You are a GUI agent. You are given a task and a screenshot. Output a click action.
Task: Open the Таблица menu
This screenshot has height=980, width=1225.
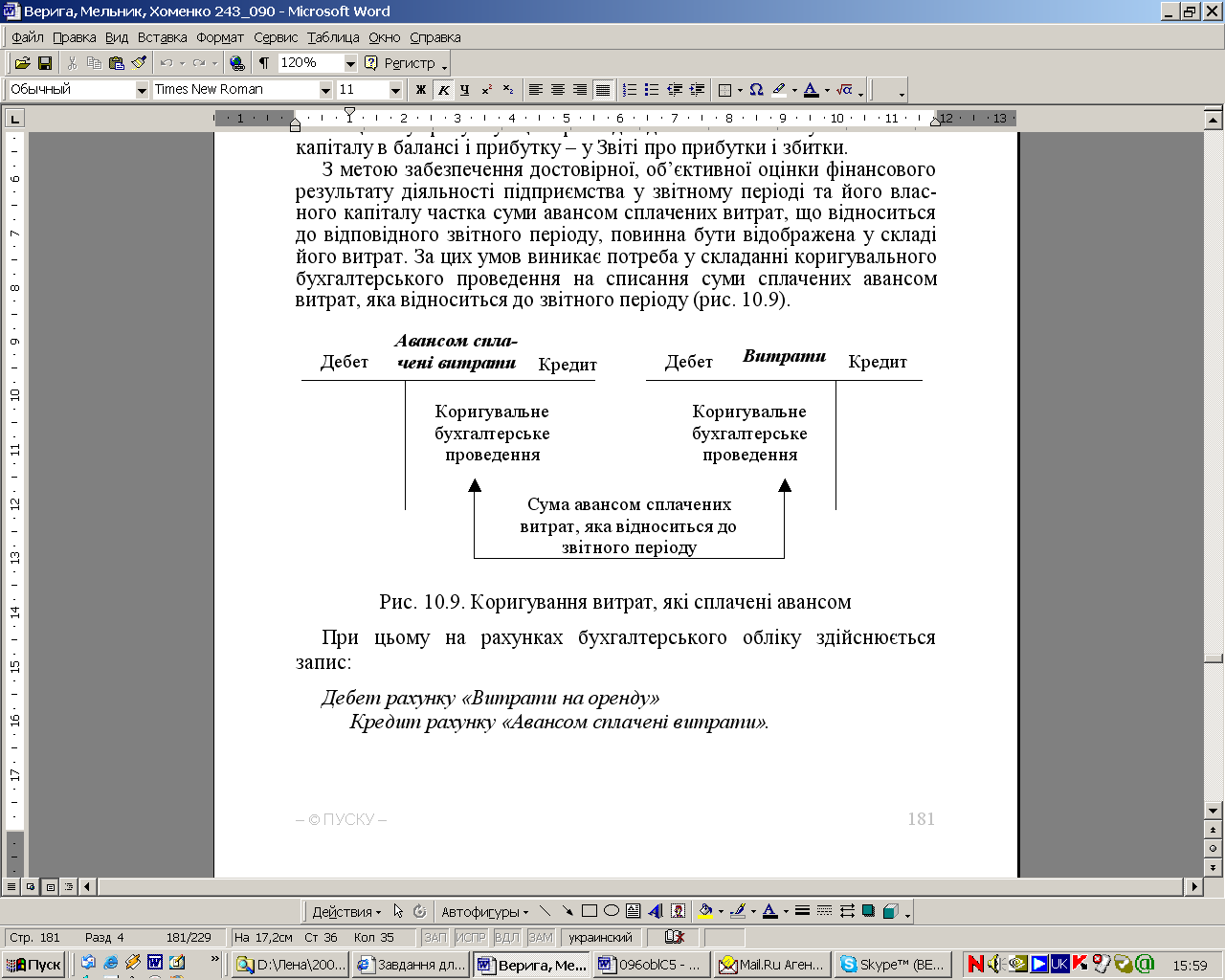pyautogui.click(x=333, y=37)
